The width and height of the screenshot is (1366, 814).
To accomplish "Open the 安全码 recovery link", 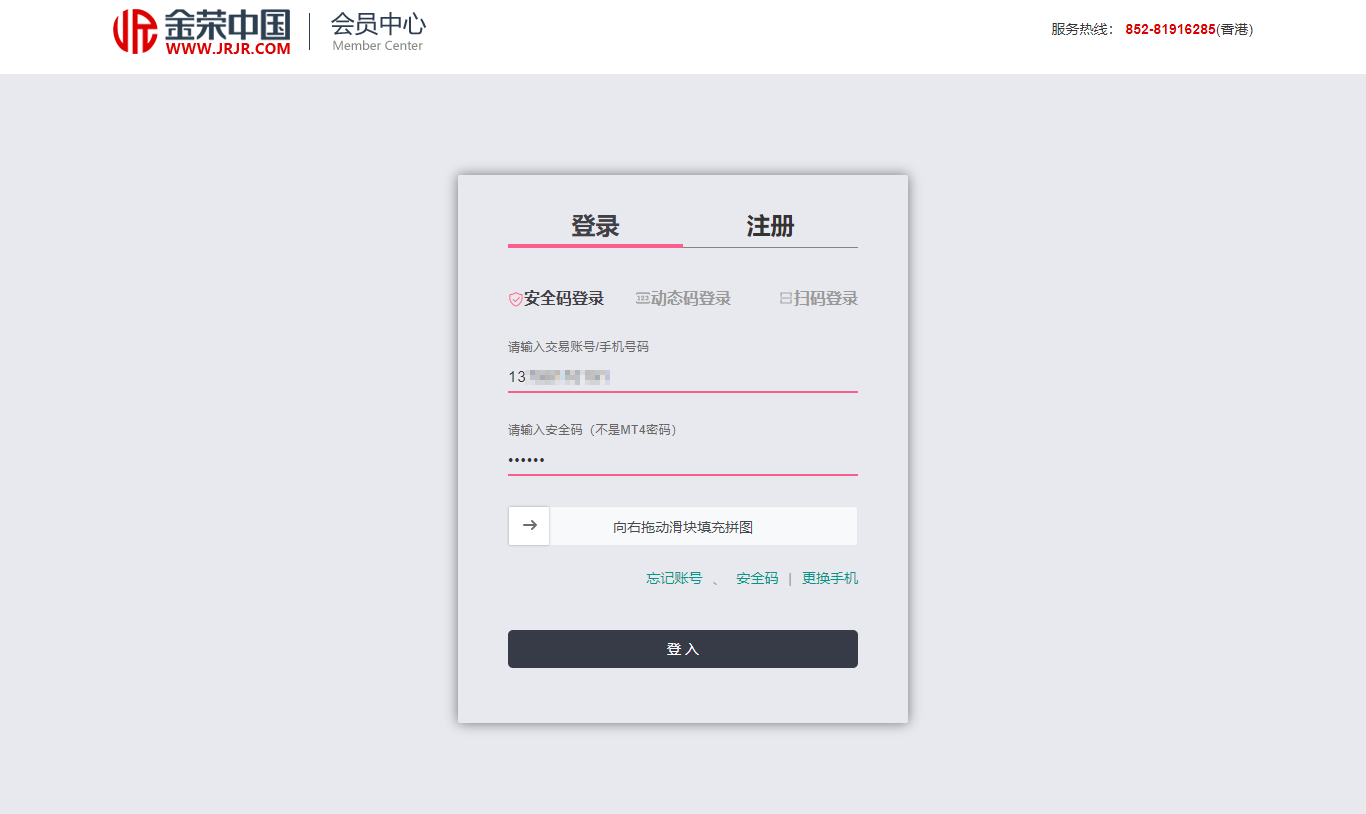I will [x=757, y=578].
